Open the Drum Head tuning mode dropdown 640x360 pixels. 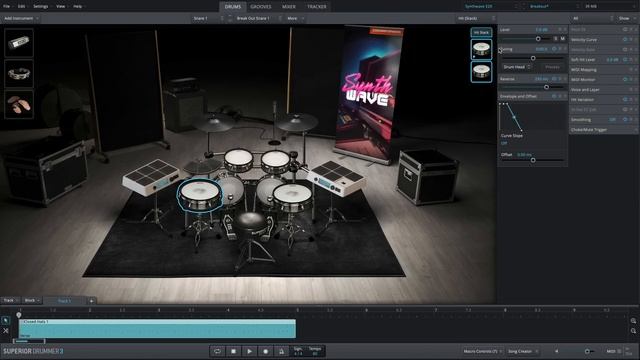click(x=517, y=67)
